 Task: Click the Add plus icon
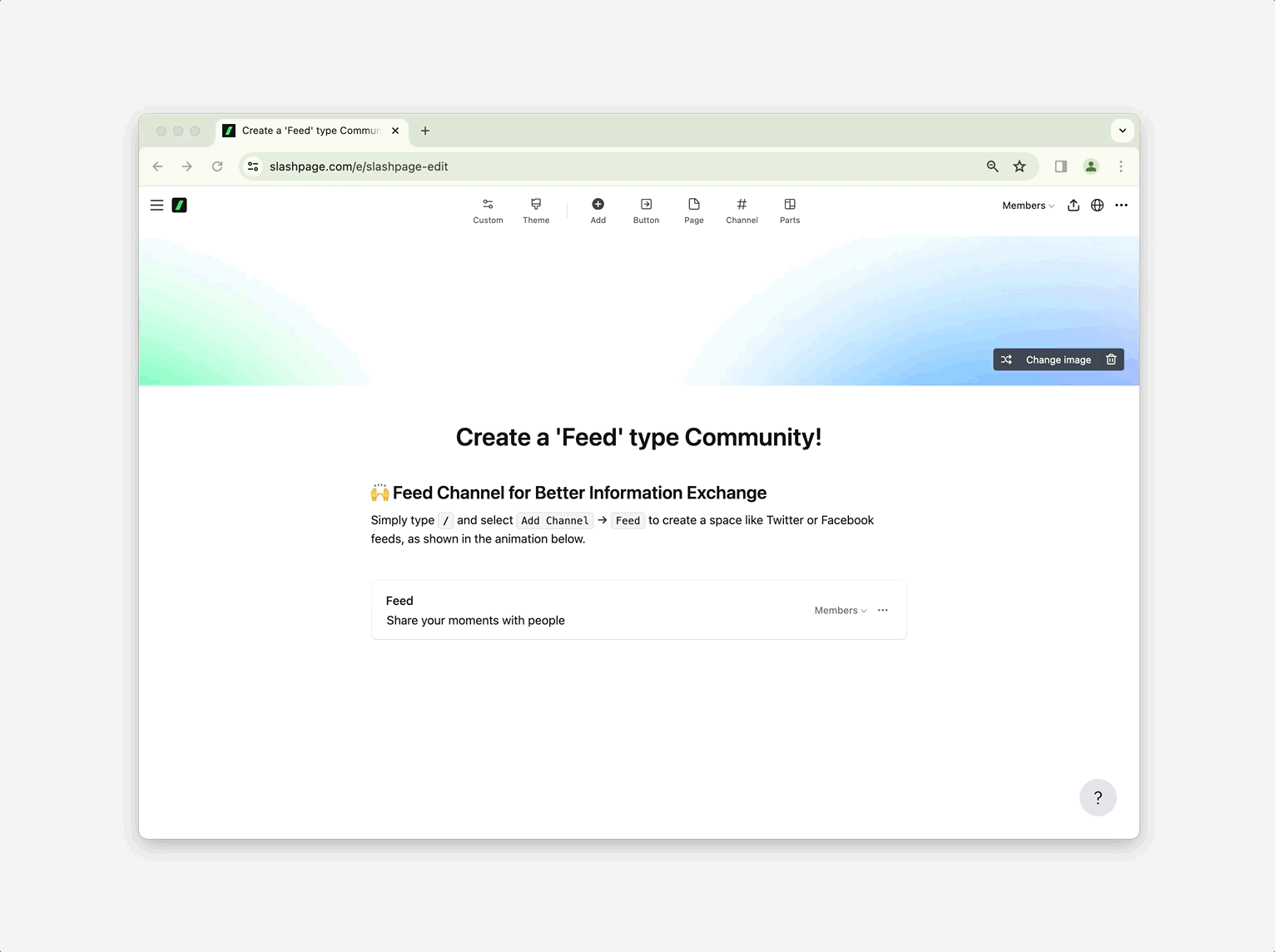pyautogui.click(x=598, y=211)
